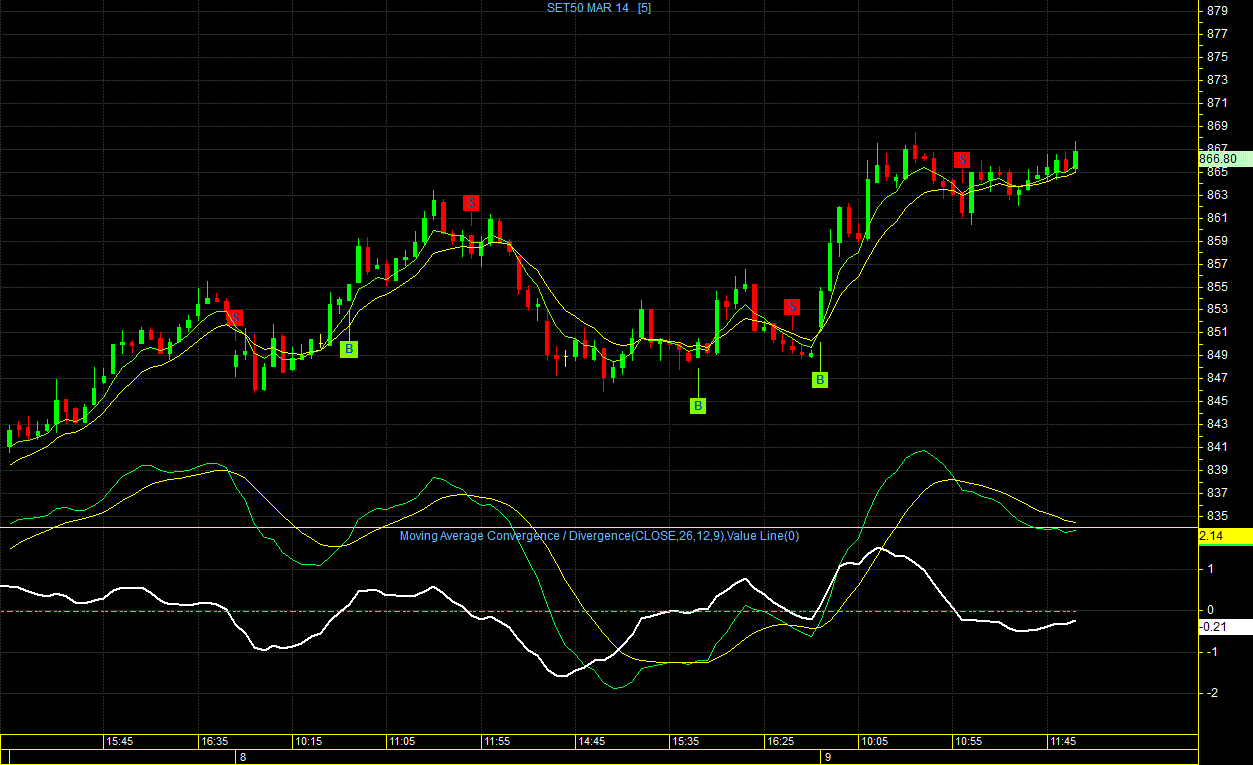
Task: Click the S sell marker near 16:25
Action: tap(792, 307)
